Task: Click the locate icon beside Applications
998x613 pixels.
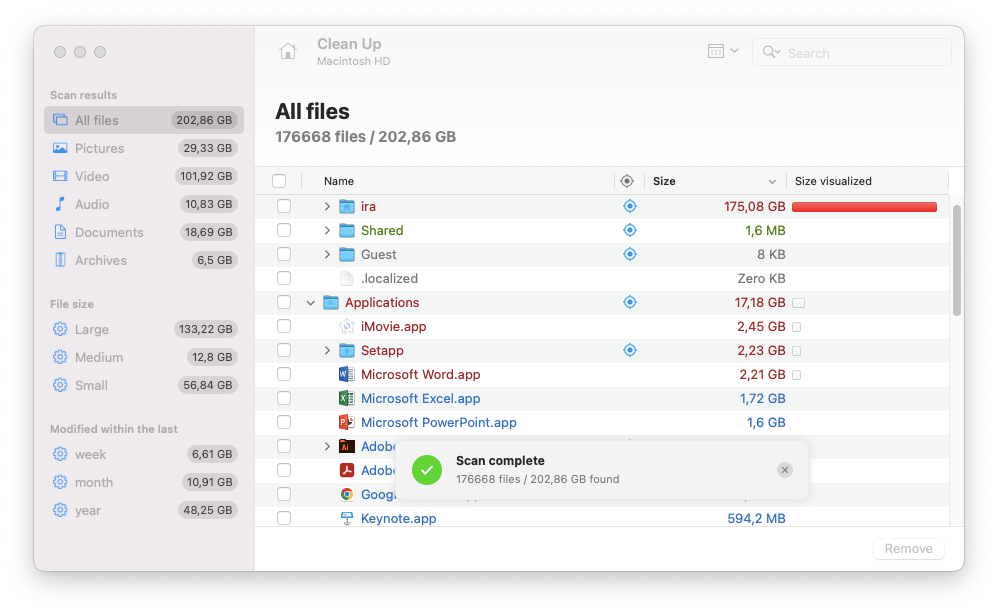Action: coord(629,301)
